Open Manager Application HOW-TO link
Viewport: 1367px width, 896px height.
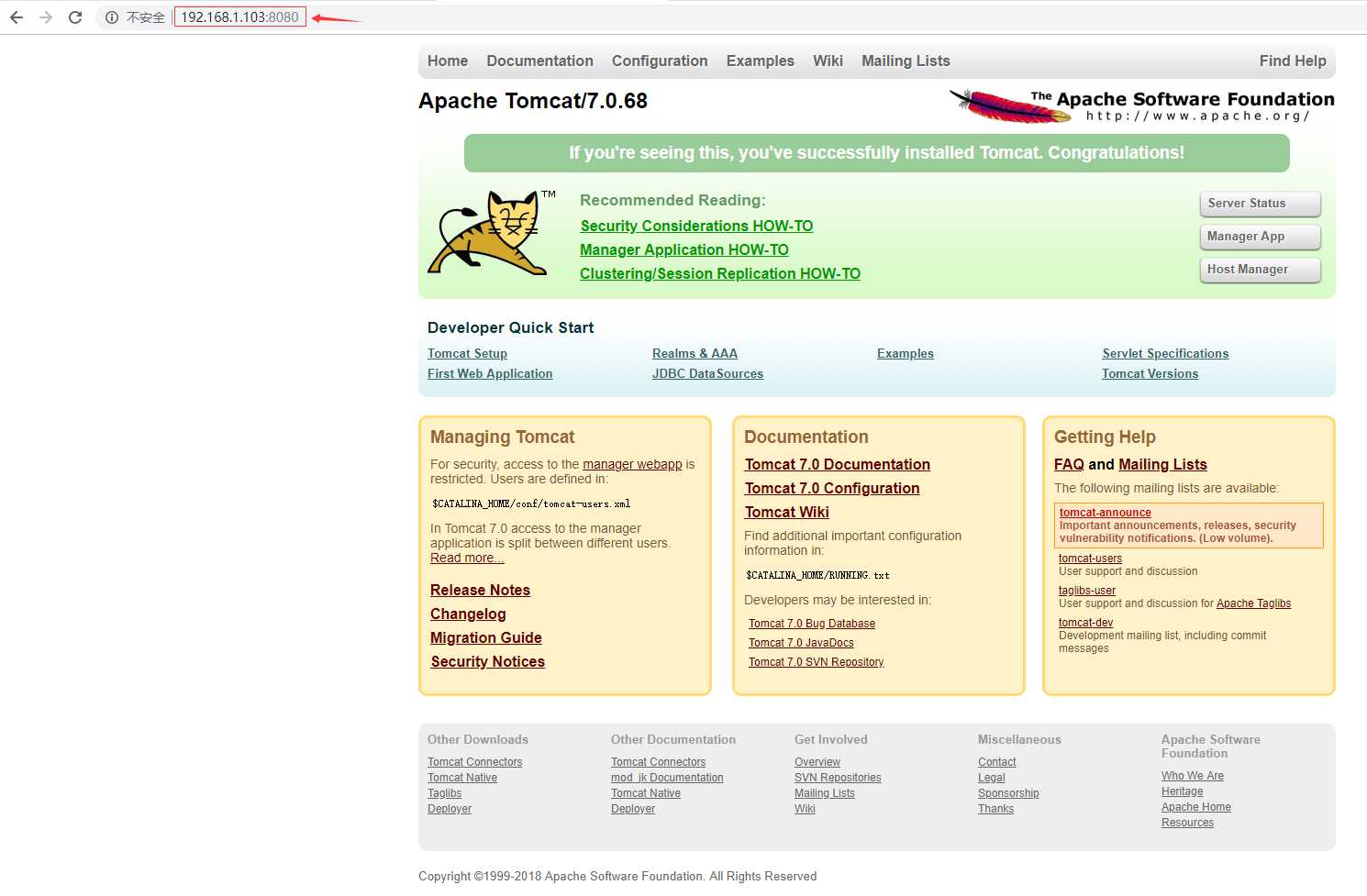coord(684,249)
